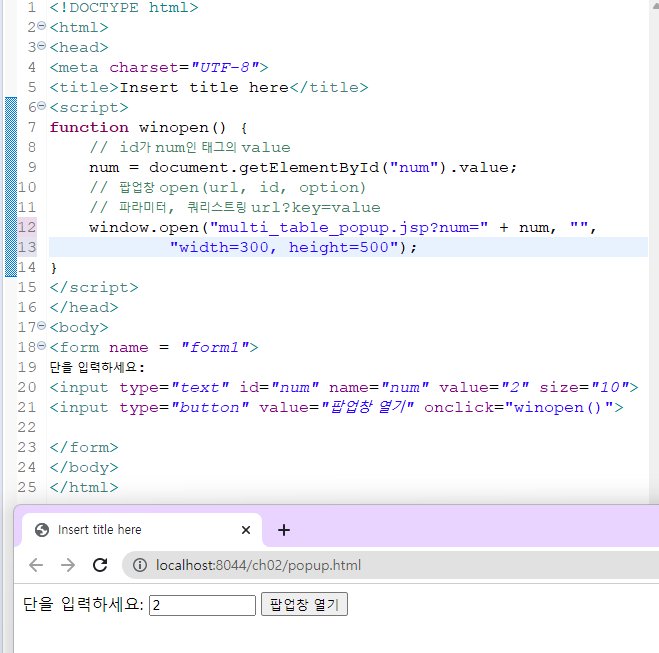
Task: Click the comment 파라미터, 쿼리스트링 on line 11
Action: [x=235, y=208]
